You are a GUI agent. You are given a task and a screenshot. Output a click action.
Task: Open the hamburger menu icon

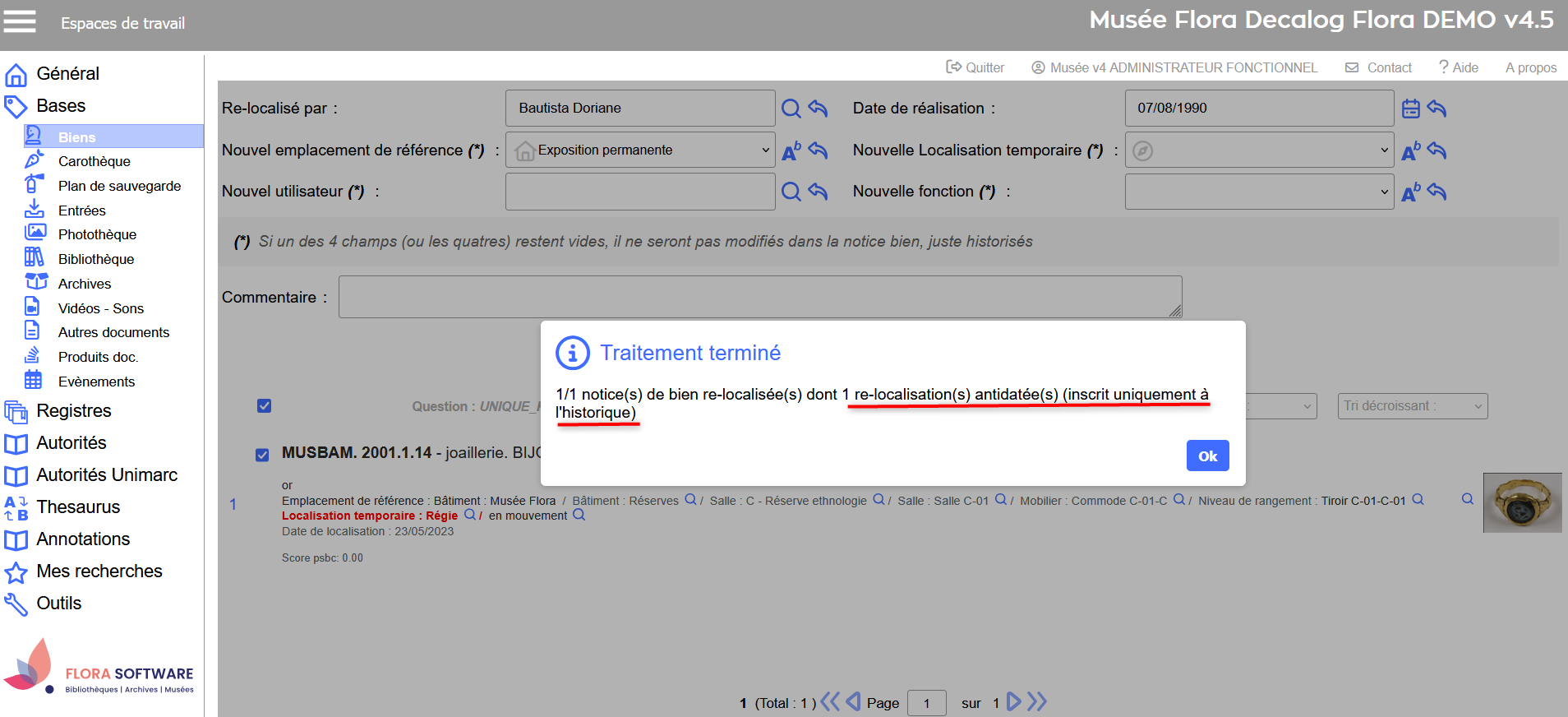20,21
